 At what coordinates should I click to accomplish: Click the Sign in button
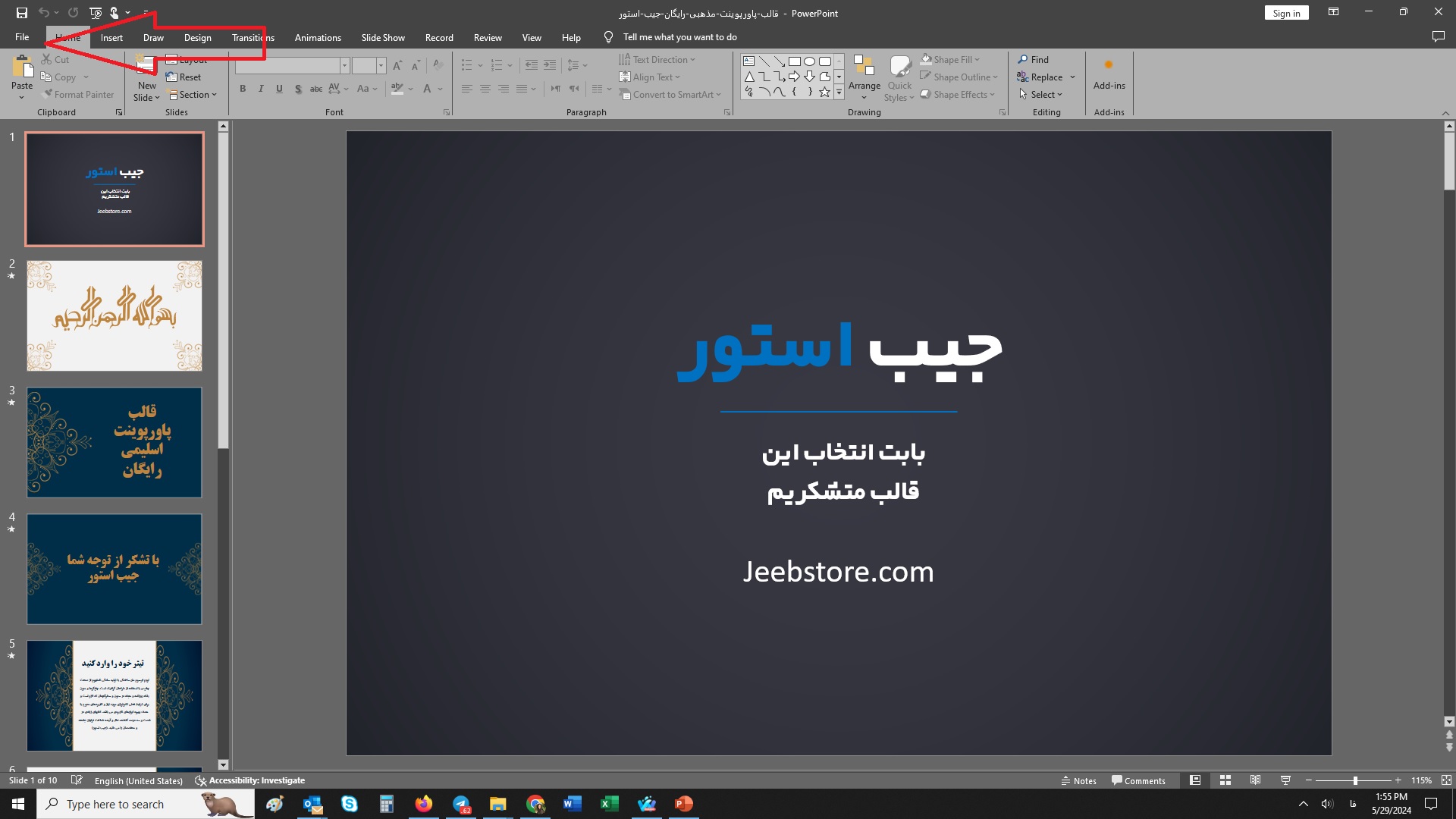click(x=1286, y=13)
